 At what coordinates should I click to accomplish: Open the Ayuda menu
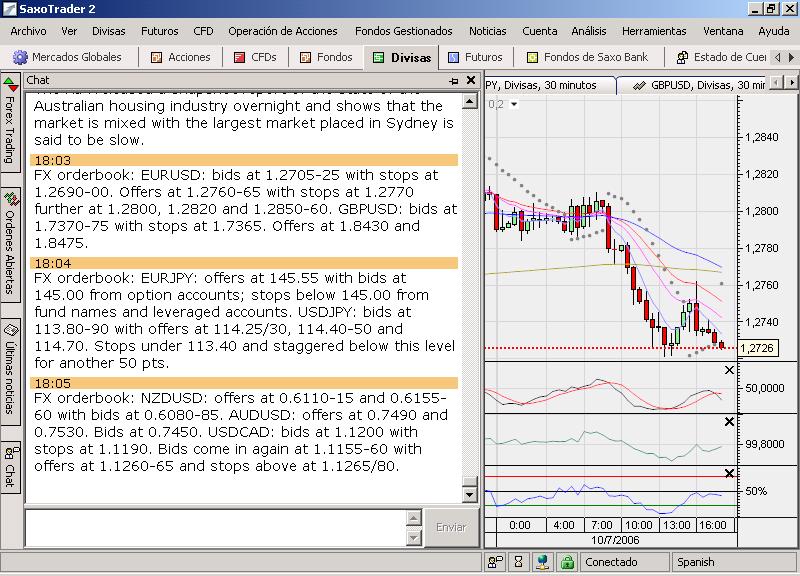click(x=773, y=31)
